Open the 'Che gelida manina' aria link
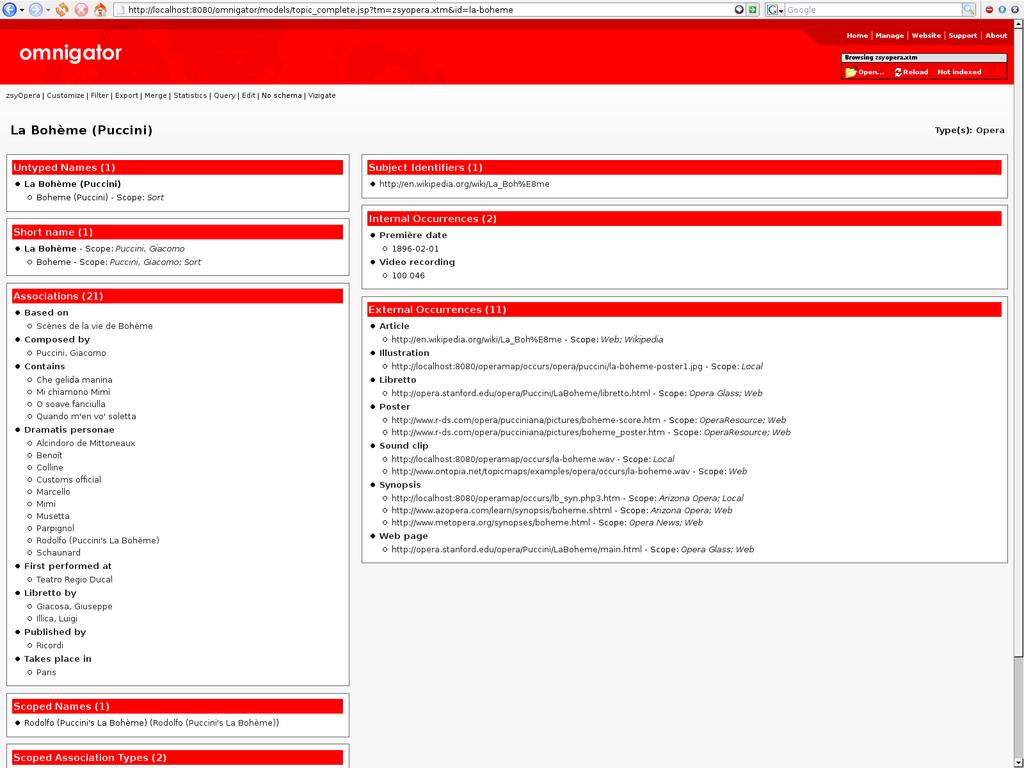This screenshot has height=768, width=1024. 74,379
